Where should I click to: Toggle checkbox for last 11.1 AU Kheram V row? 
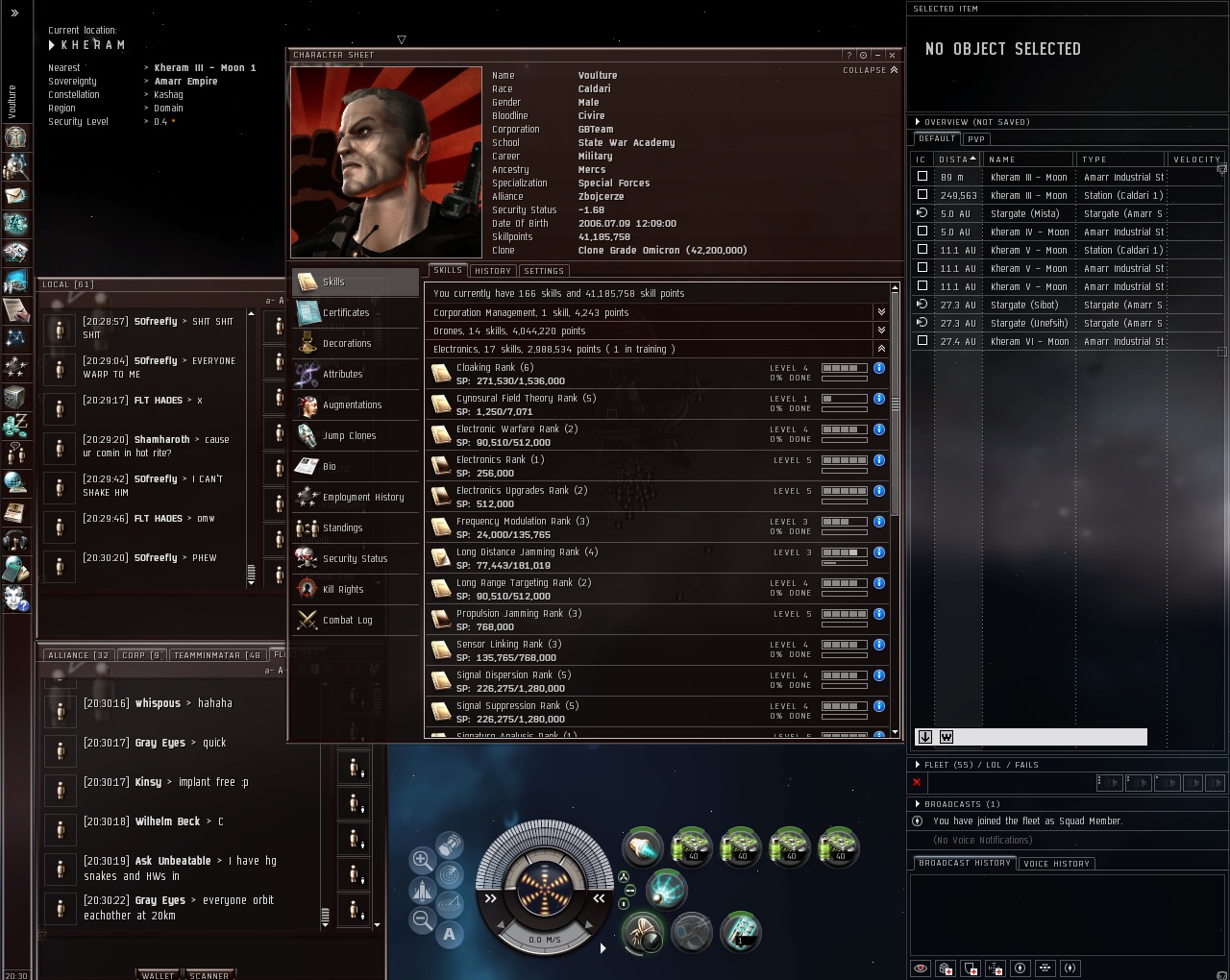922,286
